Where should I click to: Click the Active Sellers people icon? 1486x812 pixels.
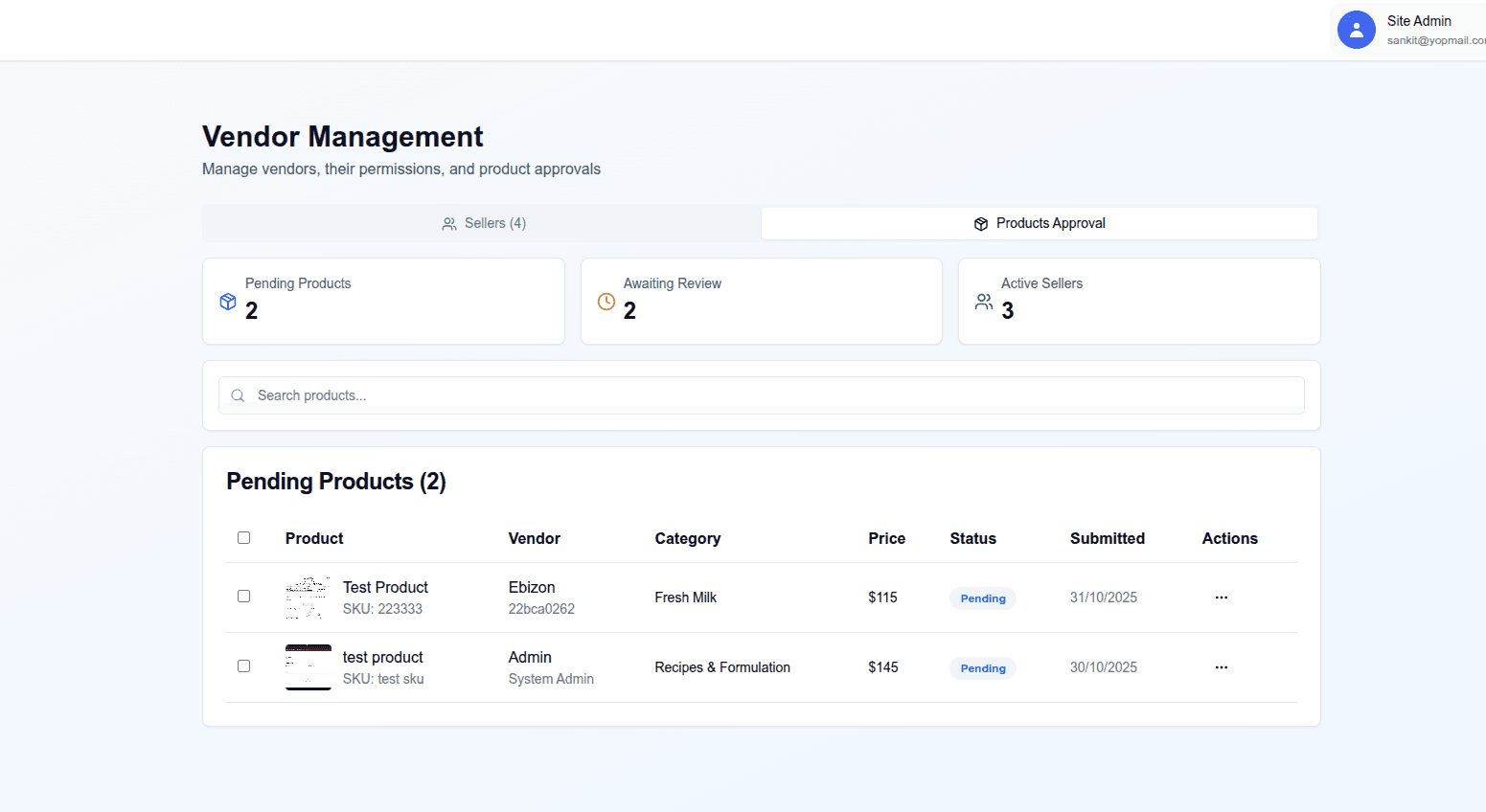tap(984, 302)
